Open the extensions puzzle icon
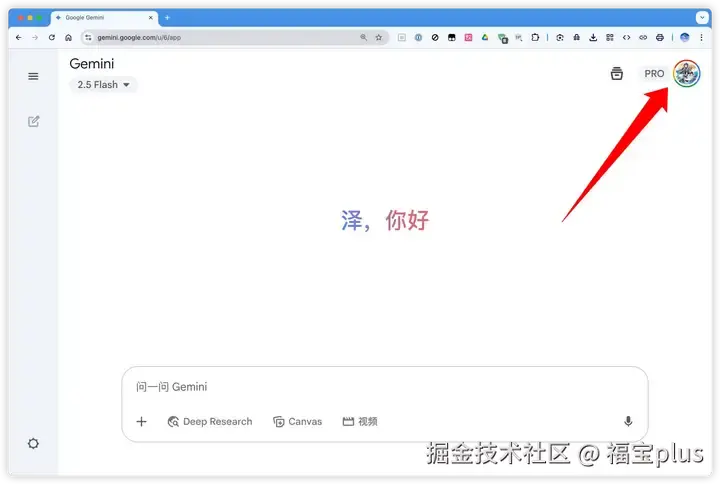The height and width of the screenshot is (484, 720). point(535,38)
